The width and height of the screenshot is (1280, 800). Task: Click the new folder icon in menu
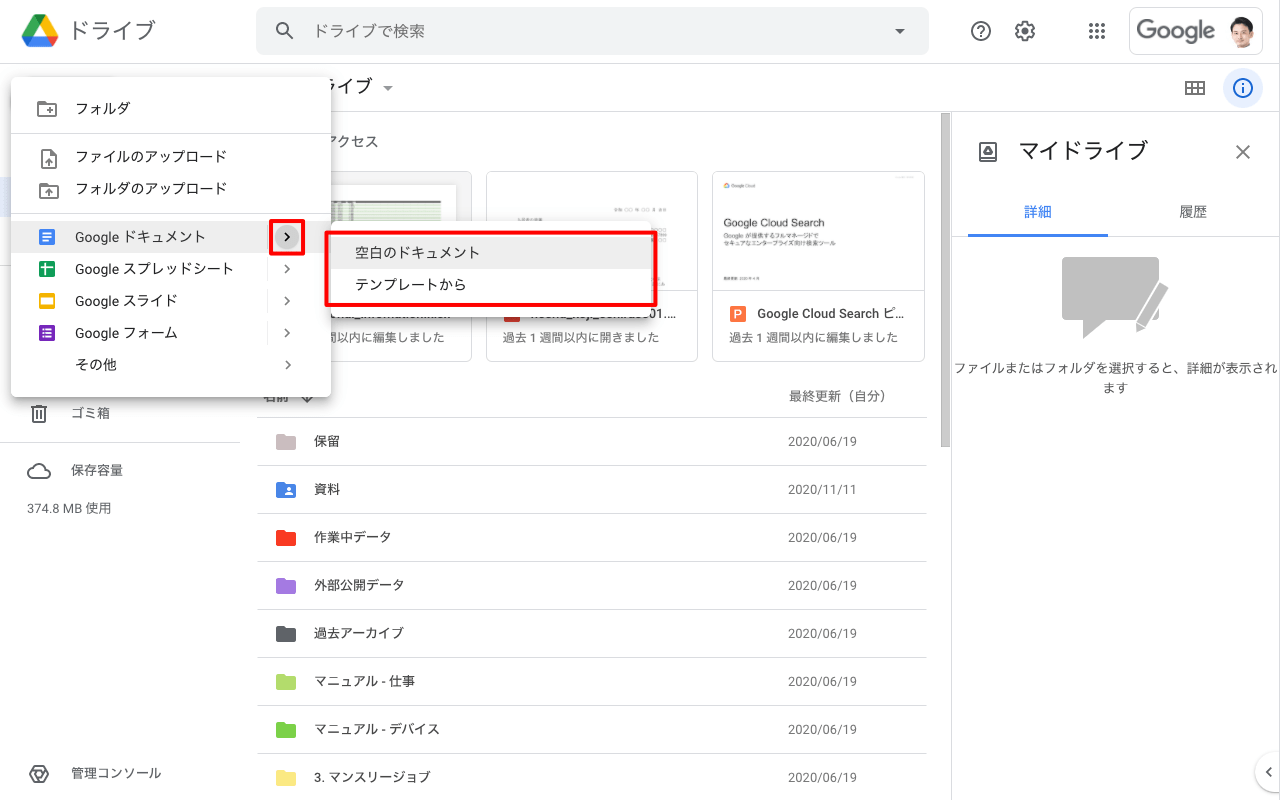[x=47, y=109]
